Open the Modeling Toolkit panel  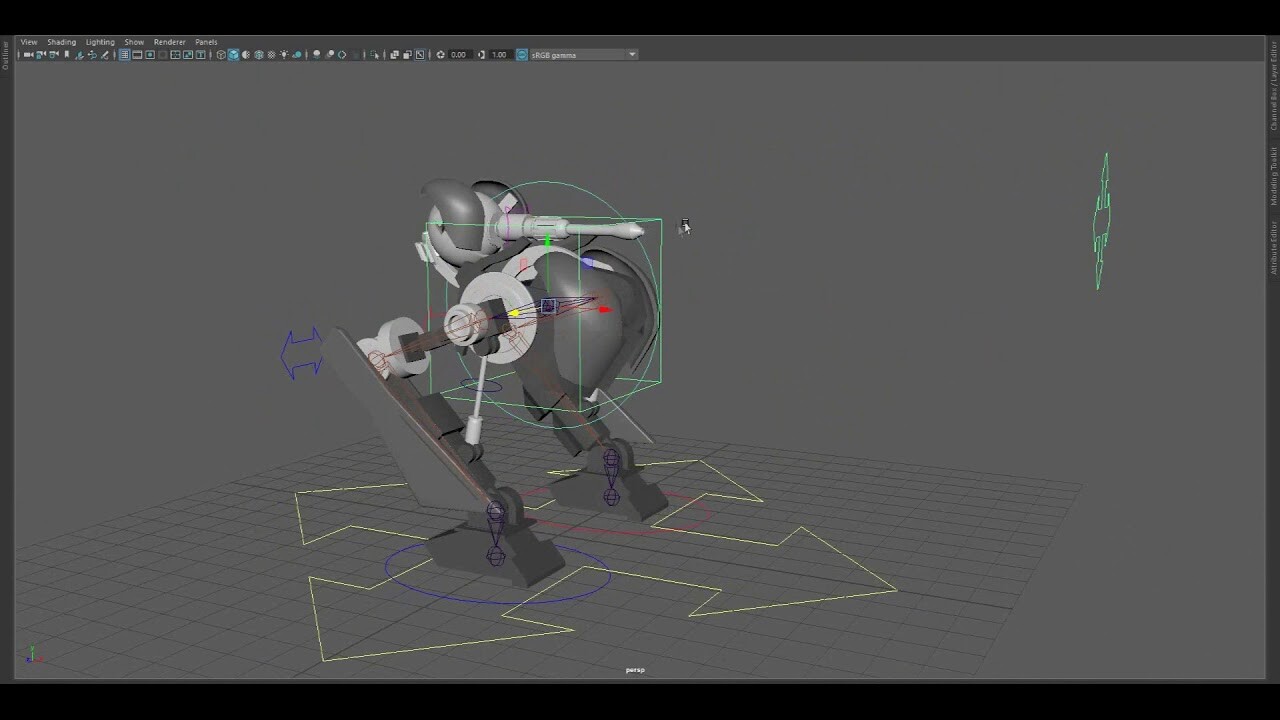[1271, 175]
